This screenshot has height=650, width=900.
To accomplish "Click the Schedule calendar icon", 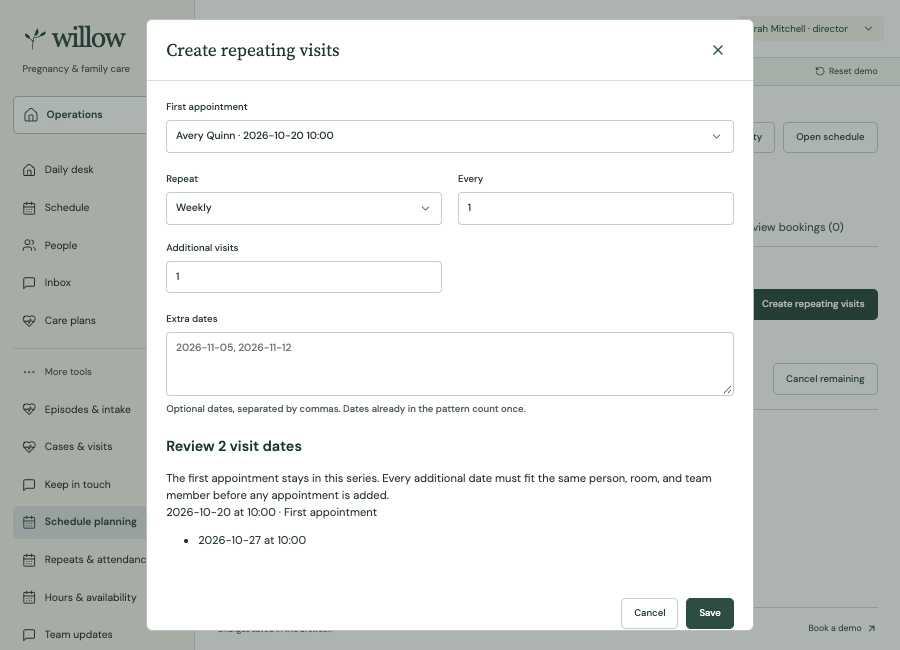I will (29, 208).
